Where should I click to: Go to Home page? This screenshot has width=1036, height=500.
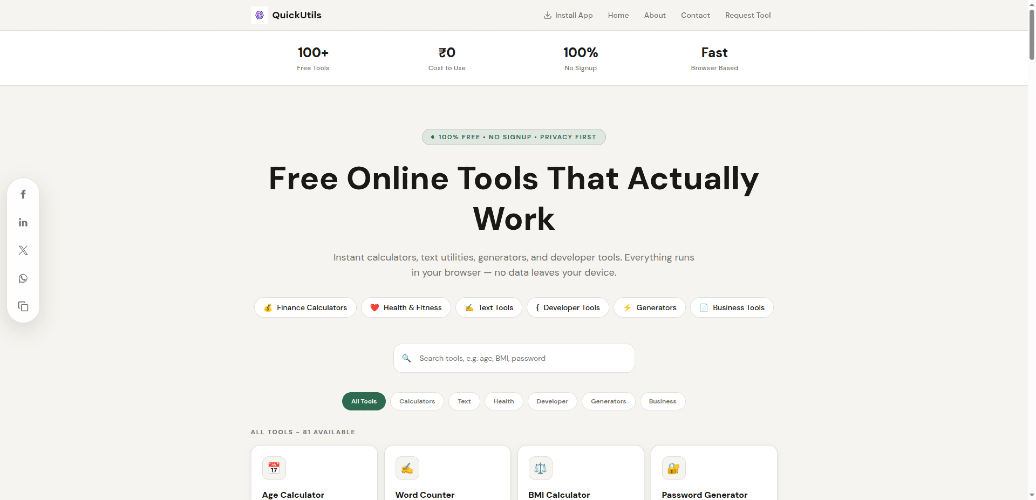[618, 15]
